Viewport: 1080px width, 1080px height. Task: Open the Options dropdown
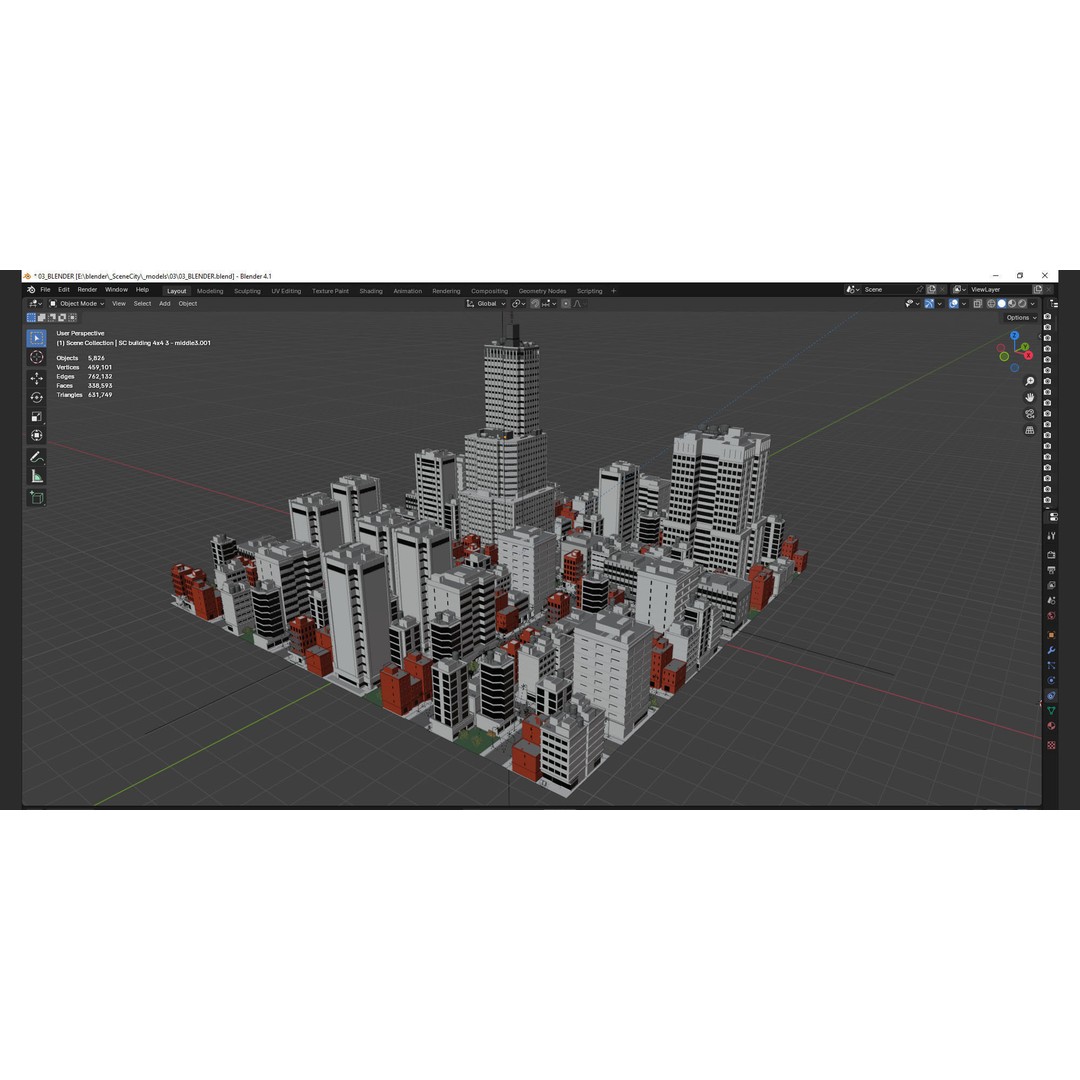1021,318
